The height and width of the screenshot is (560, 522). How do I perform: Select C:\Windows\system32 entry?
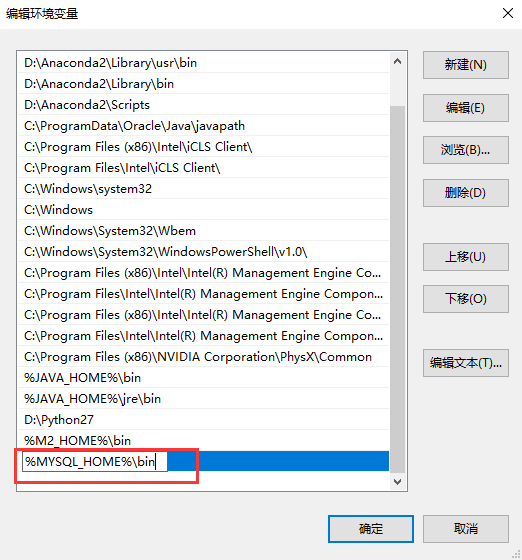[x=204, y=189]
